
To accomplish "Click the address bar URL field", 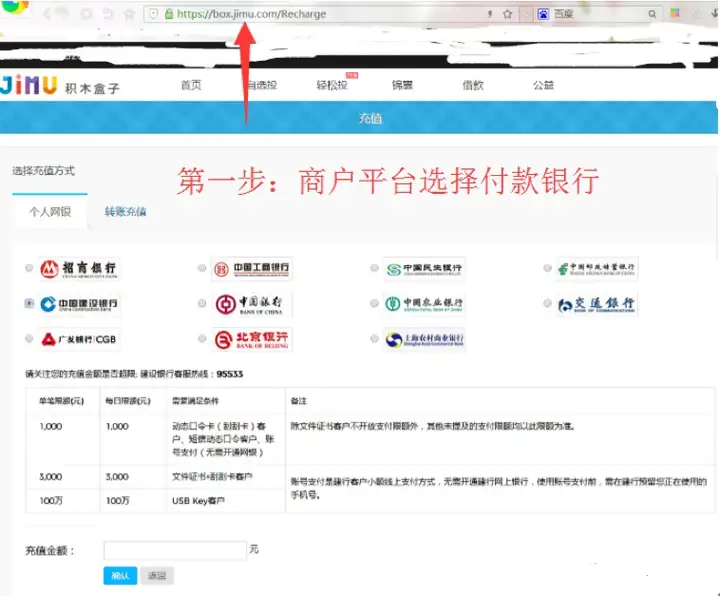I will 331,14.
